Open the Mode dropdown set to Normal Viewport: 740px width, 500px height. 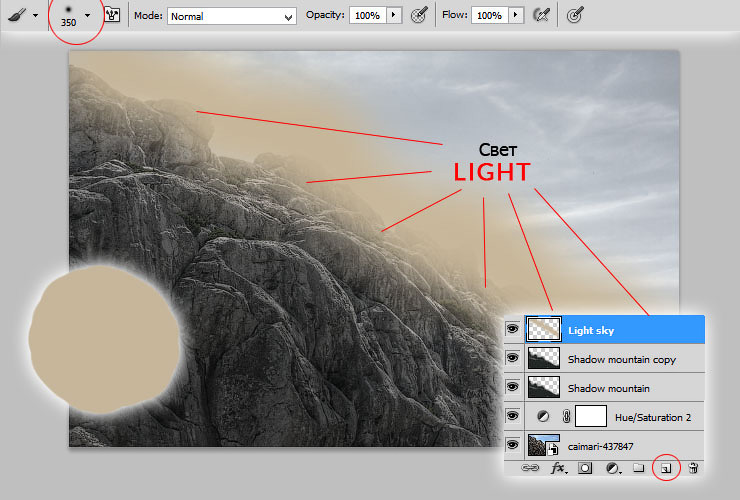[x=232, y=16]
